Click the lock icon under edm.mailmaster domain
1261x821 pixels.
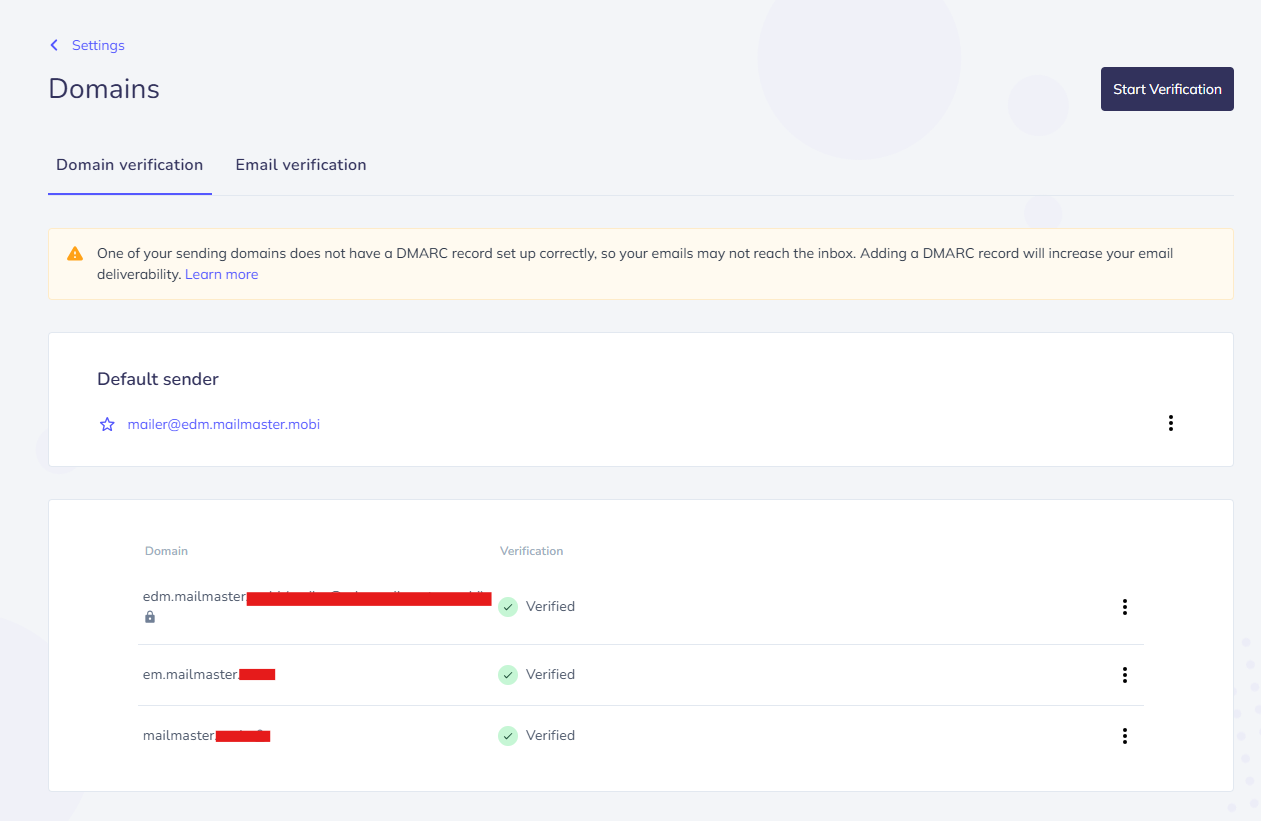(150, 617)
